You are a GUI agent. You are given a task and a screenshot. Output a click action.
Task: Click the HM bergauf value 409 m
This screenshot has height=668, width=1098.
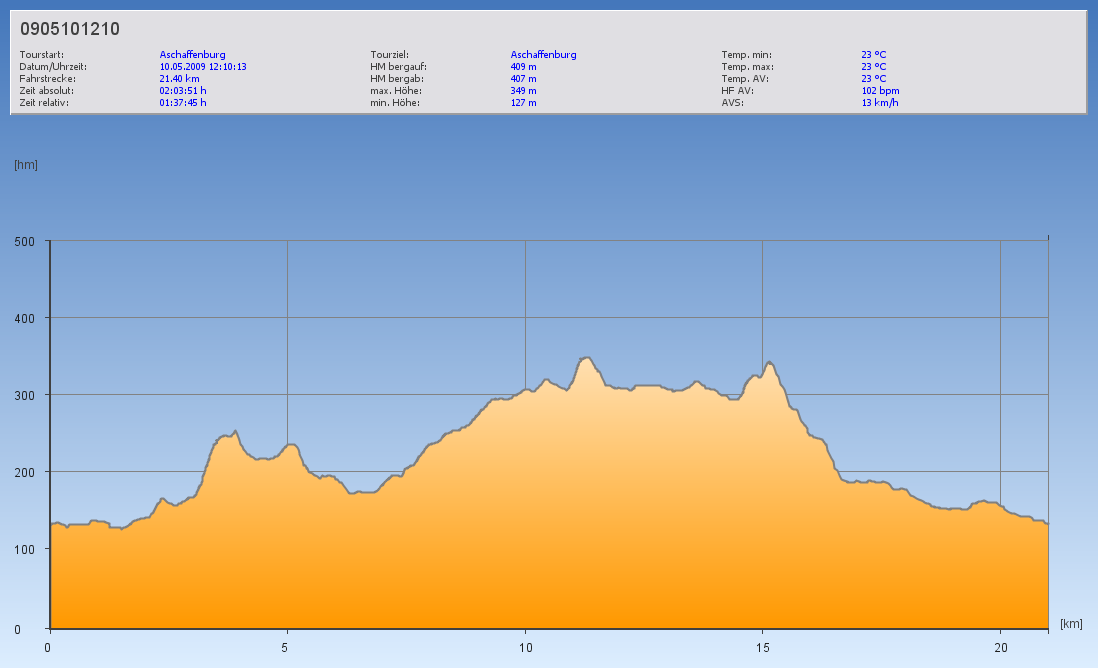[x=524, y=67]
